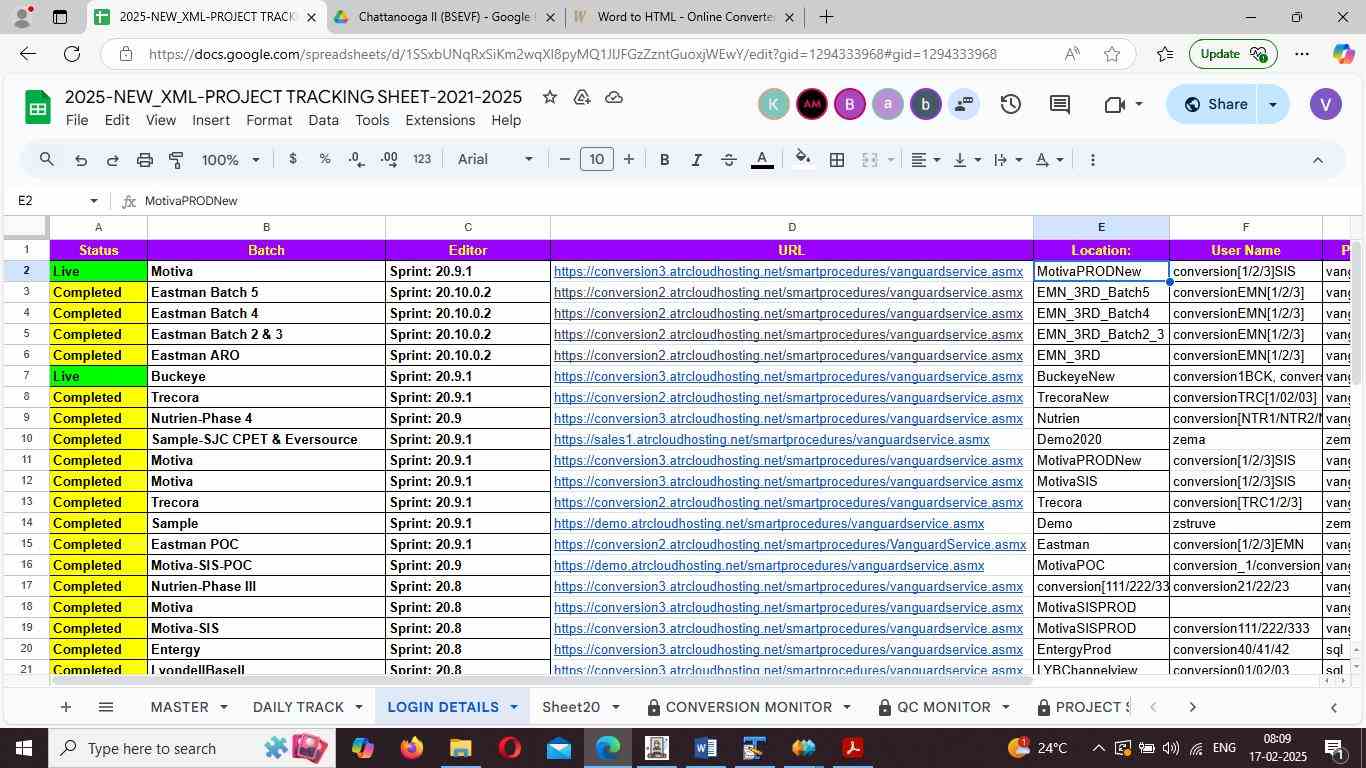Open comments panel
This screenshot has height=768, width=1366.
[x=1060, y=104]
